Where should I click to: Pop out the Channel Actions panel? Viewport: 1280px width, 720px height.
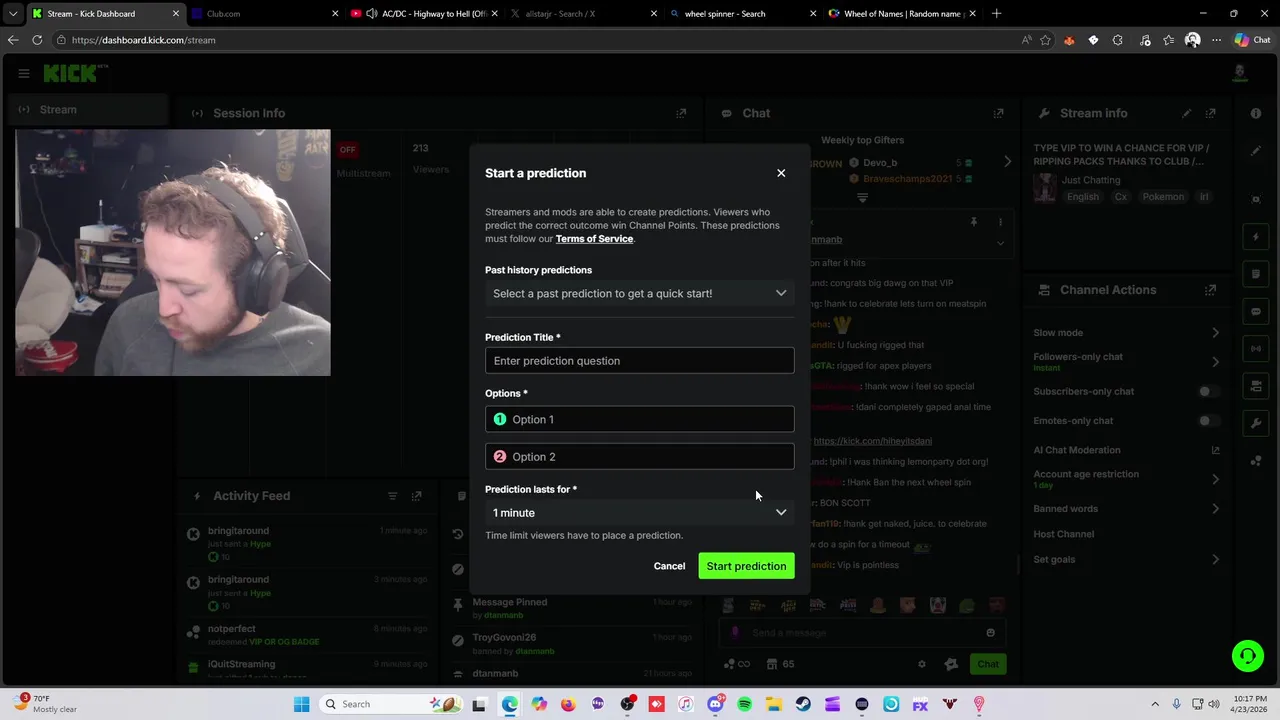point(1210,290)
